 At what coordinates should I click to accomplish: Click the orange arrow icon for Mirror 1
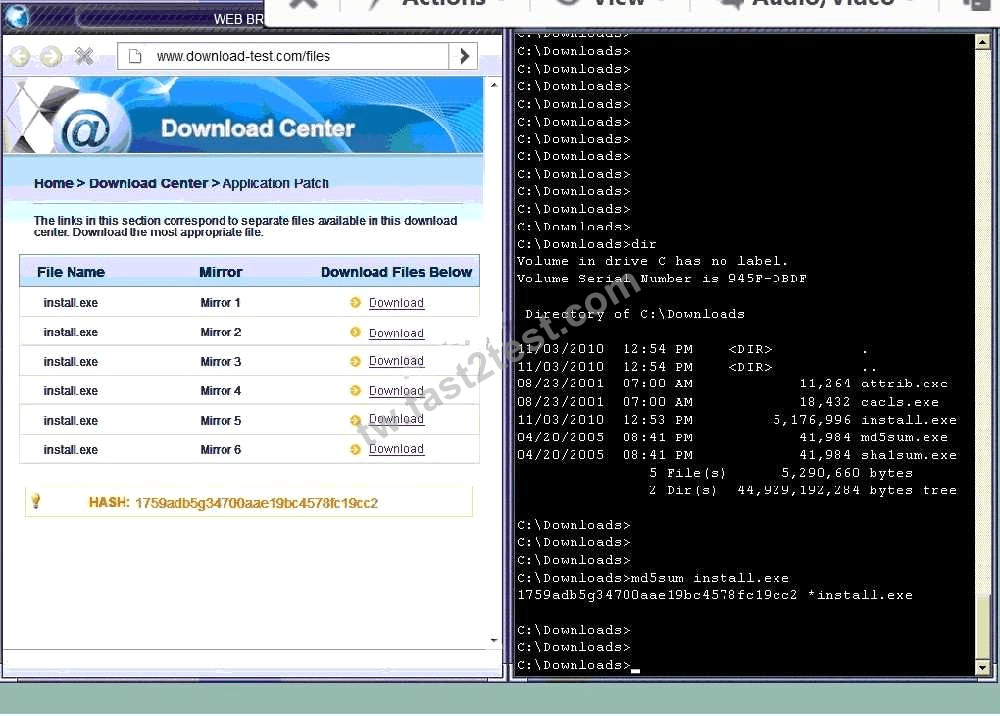356,302
